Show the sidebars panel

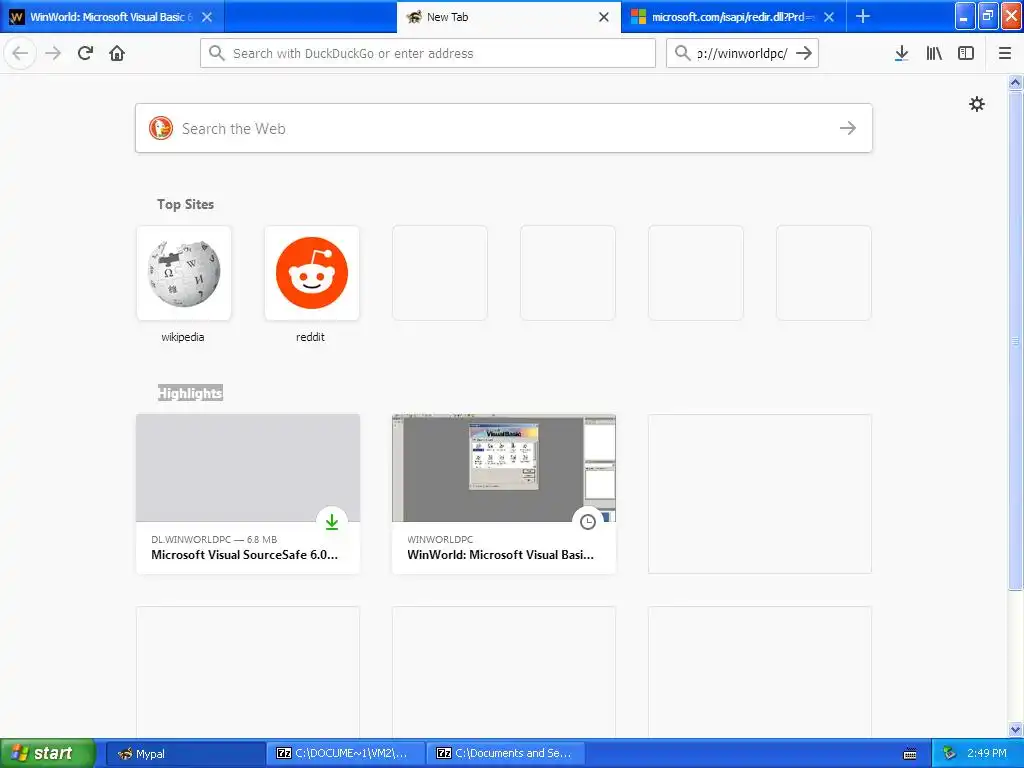[966, 53]
